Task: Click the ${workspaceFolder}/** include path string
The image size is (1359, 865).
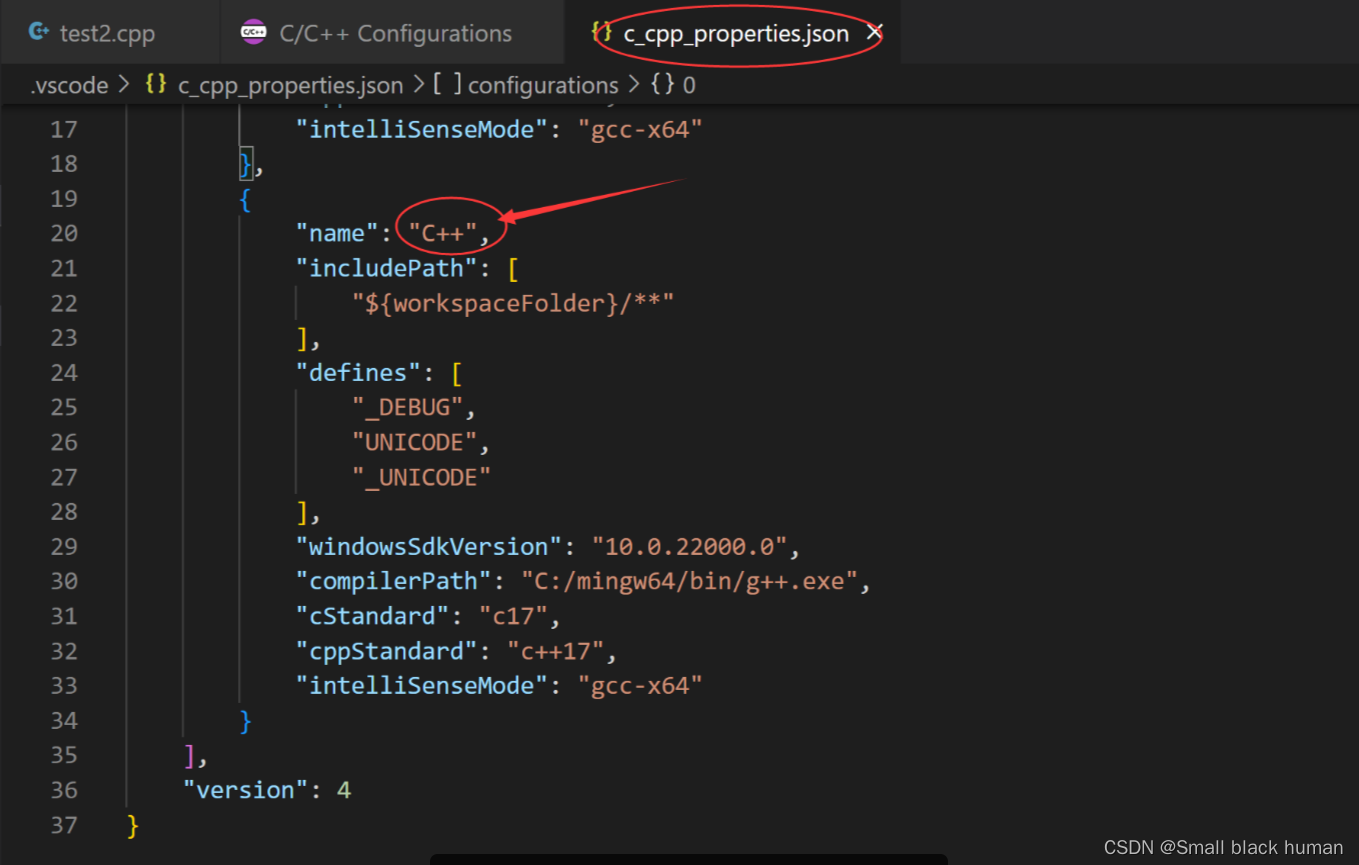Action: click(x=512, y=303)
